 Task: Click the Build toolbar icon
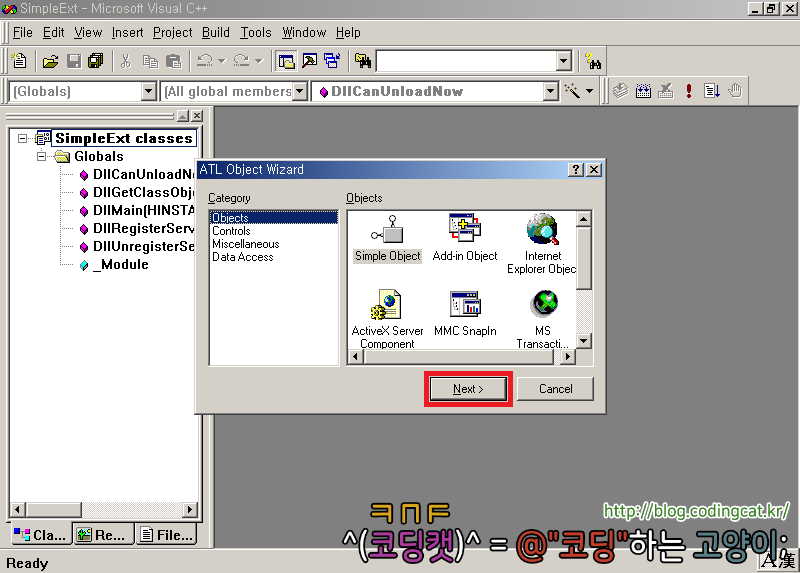pos(643,91)
